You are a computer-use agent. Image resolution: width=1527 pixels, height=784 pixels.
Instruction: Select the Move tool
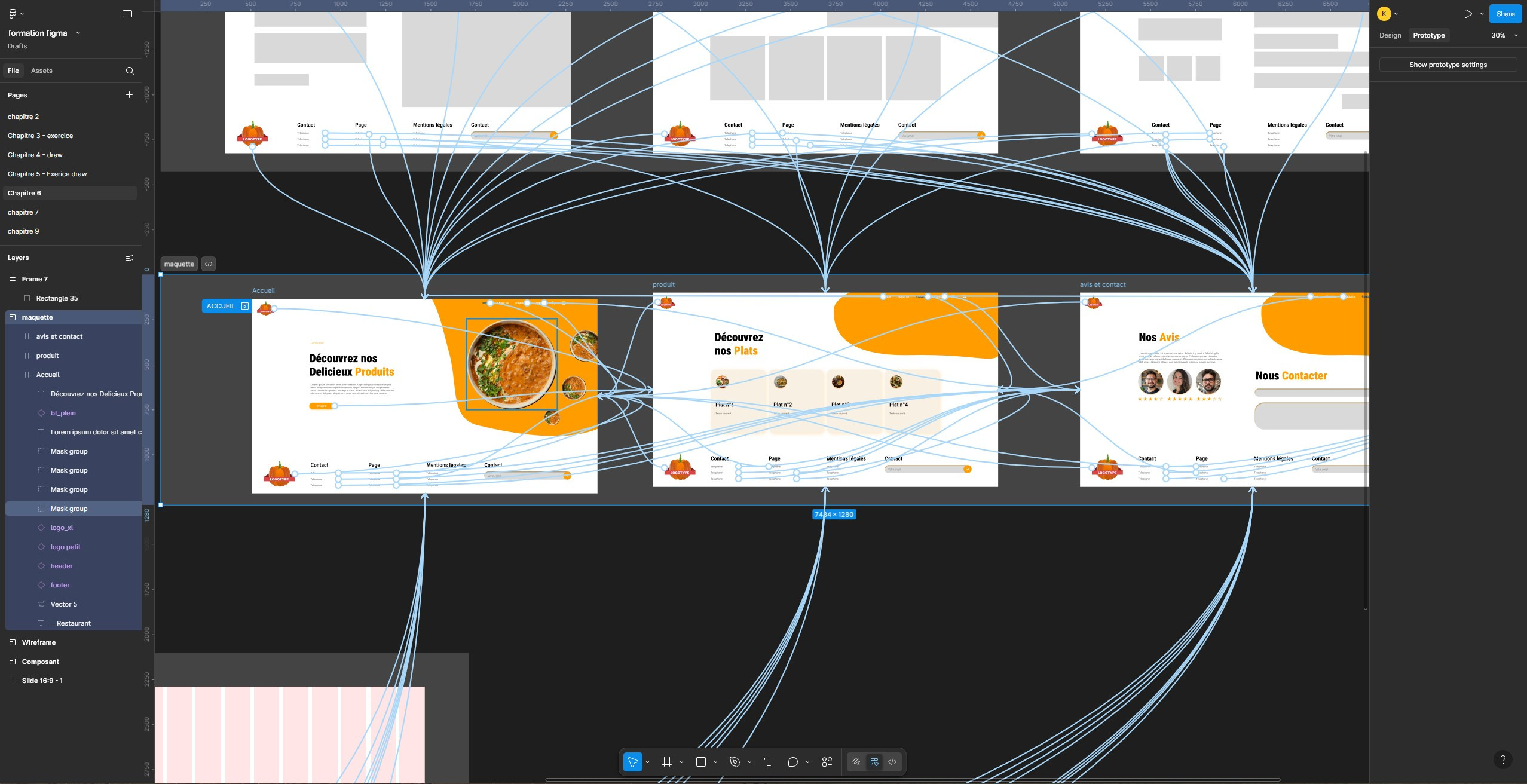[632, 762]
